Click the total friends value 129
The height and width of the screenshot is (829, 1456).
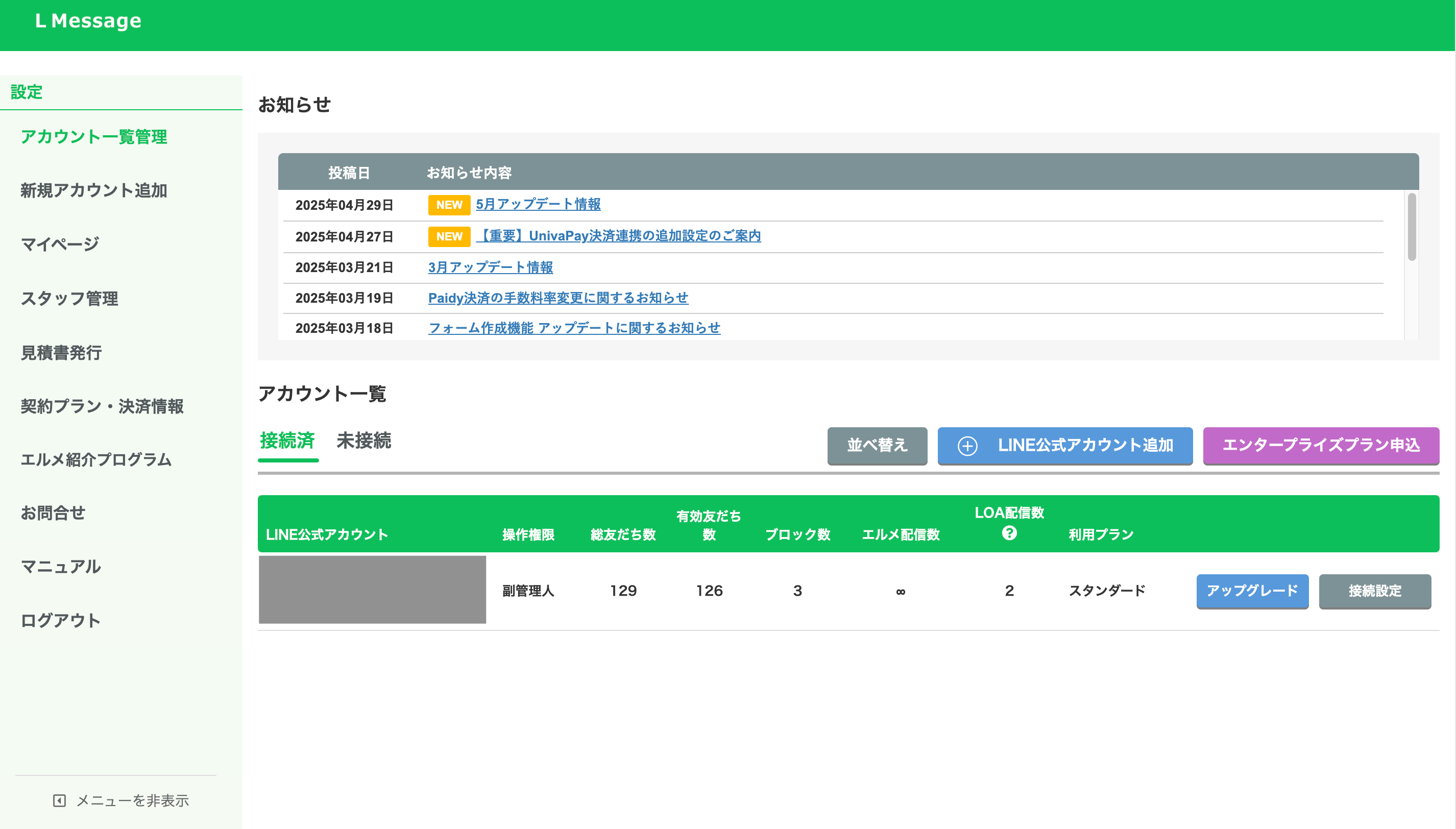[x=623, y=591]
